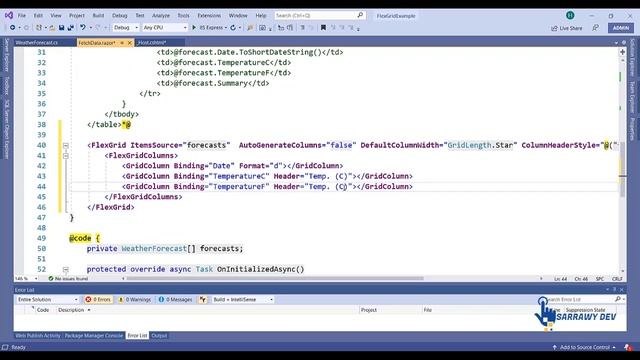Click the Quick Launch search box
640x360 pixels.
[320, 16]
